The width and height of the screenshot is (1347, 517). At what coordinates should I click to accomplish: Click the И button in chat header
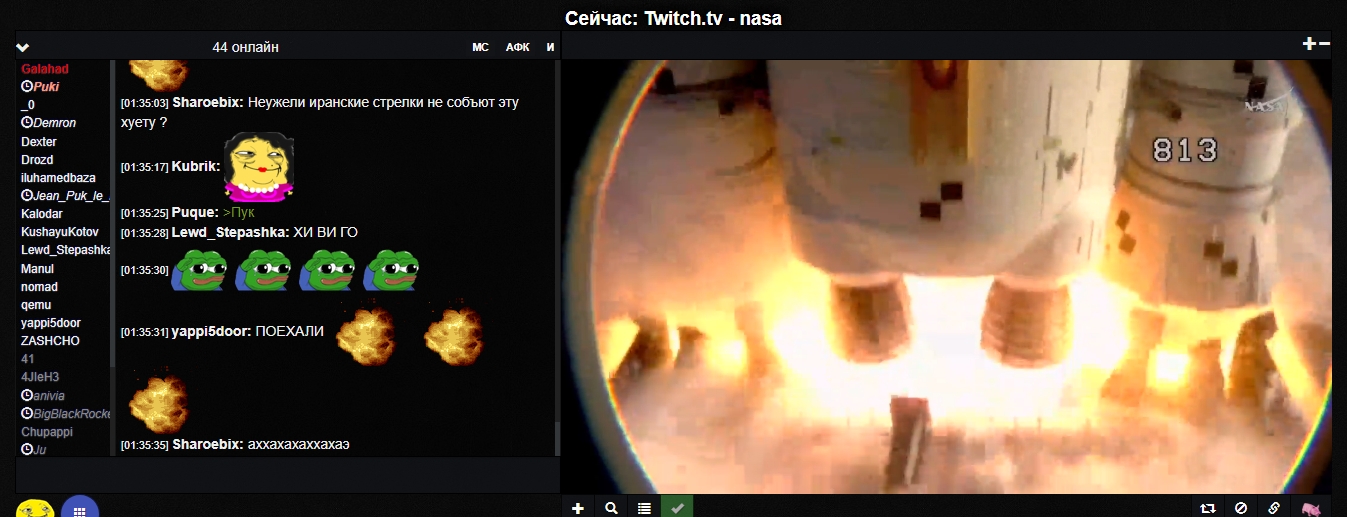[550, 47]
